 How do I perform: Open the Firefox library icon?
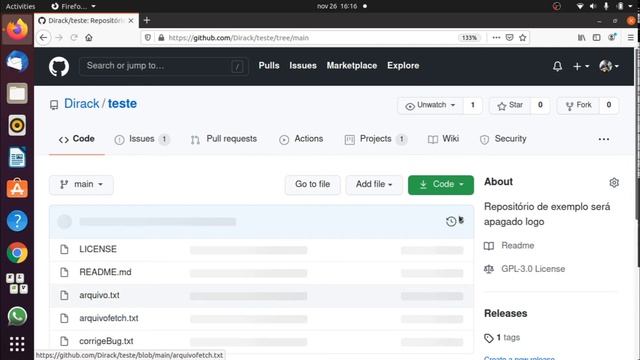[581, 38]
